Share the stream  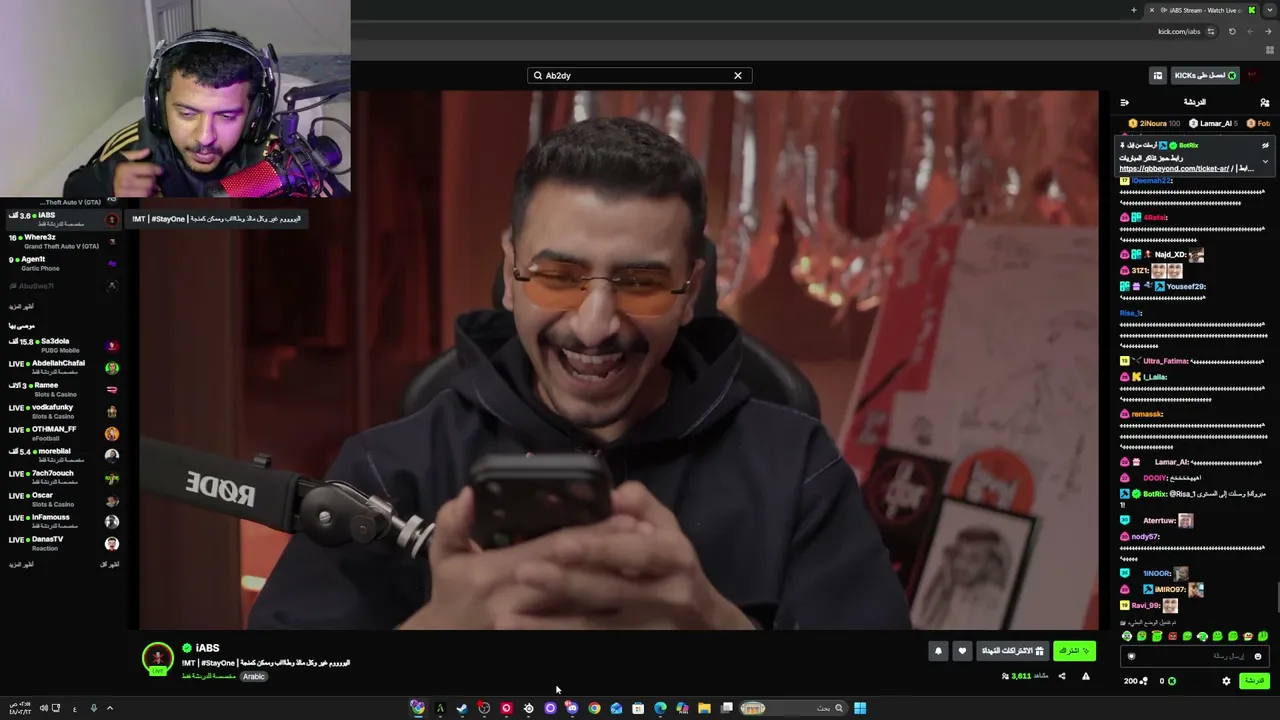(x=1062, y=677)
